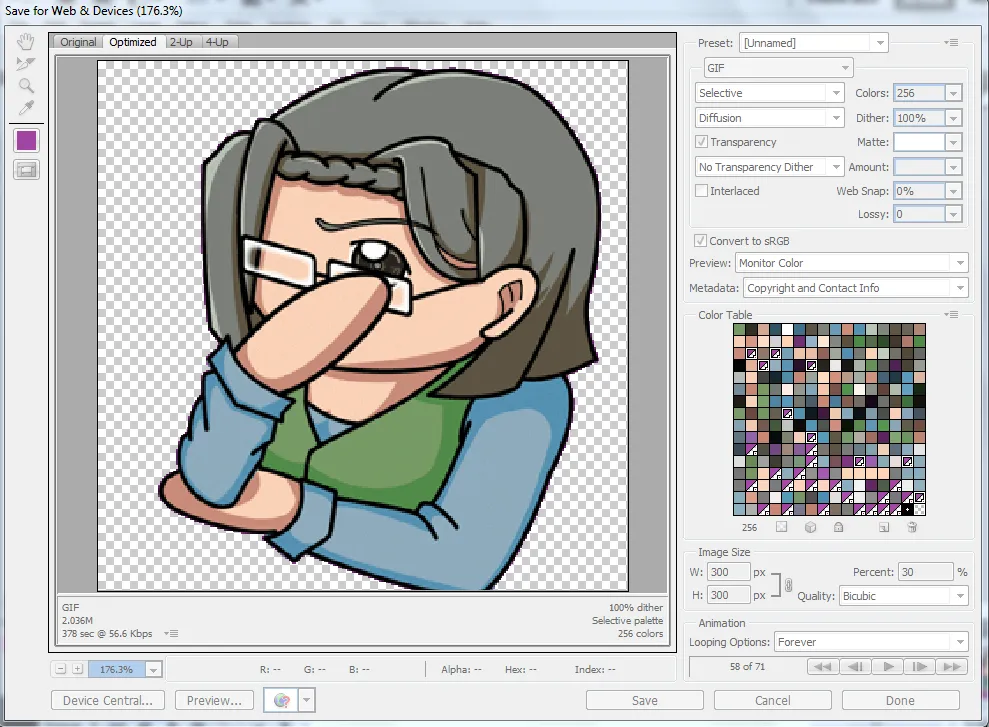Image resolution: width=989 pixels, height=727 pixels.
Task: Play the animation
Action: coord(887,666)
